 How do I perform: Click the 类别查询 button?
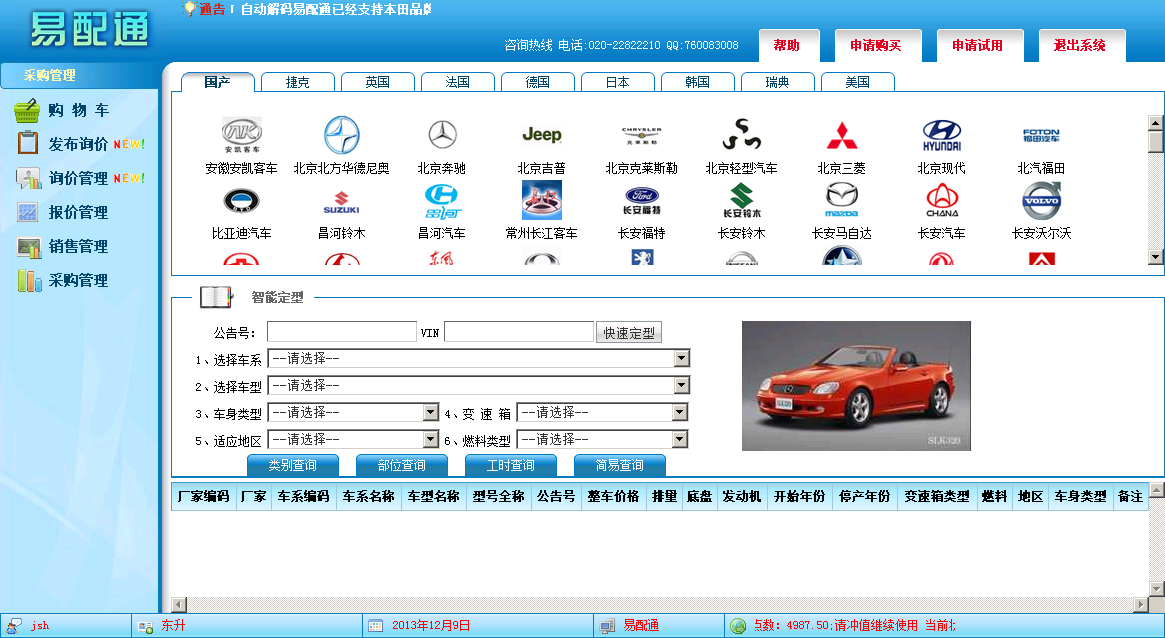(x=293, y=466)
